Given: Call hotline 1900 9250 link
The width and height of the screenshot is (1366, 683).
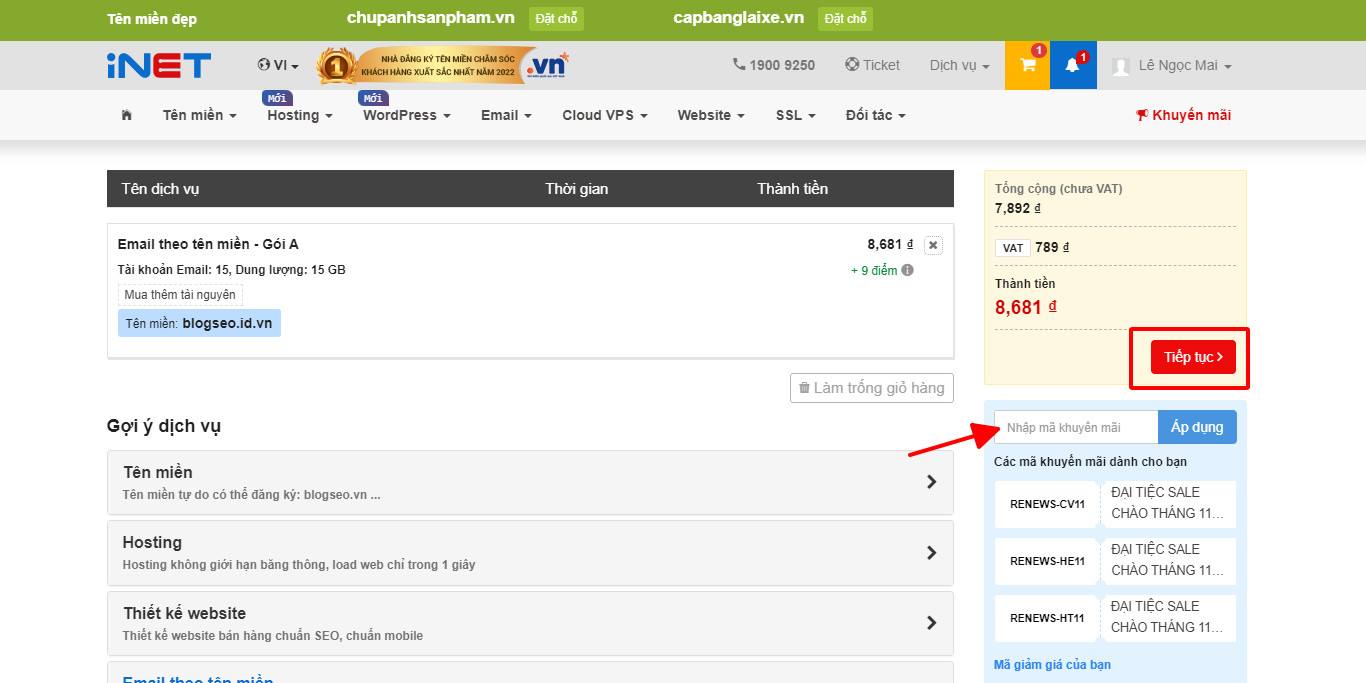Looking at the screenshot, I should click(x=774, y=65).
